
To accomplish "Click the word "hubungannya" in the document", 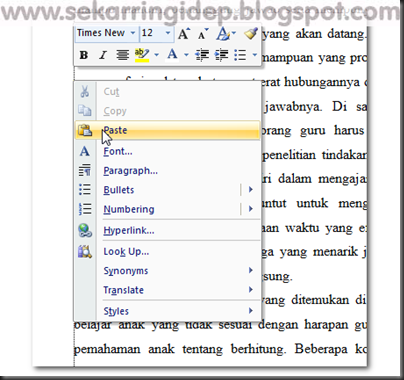I will (x=322, y=83).
